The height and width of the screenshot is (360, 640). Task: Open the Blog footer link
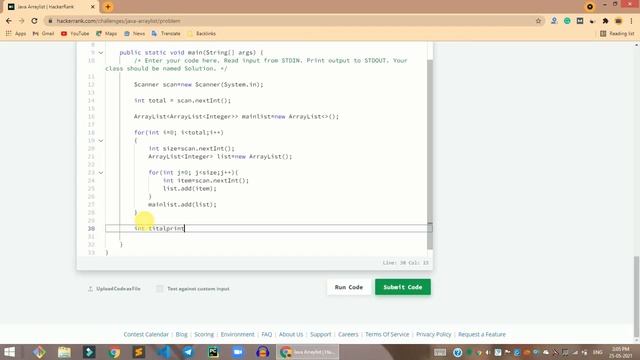tap(182, 334)
